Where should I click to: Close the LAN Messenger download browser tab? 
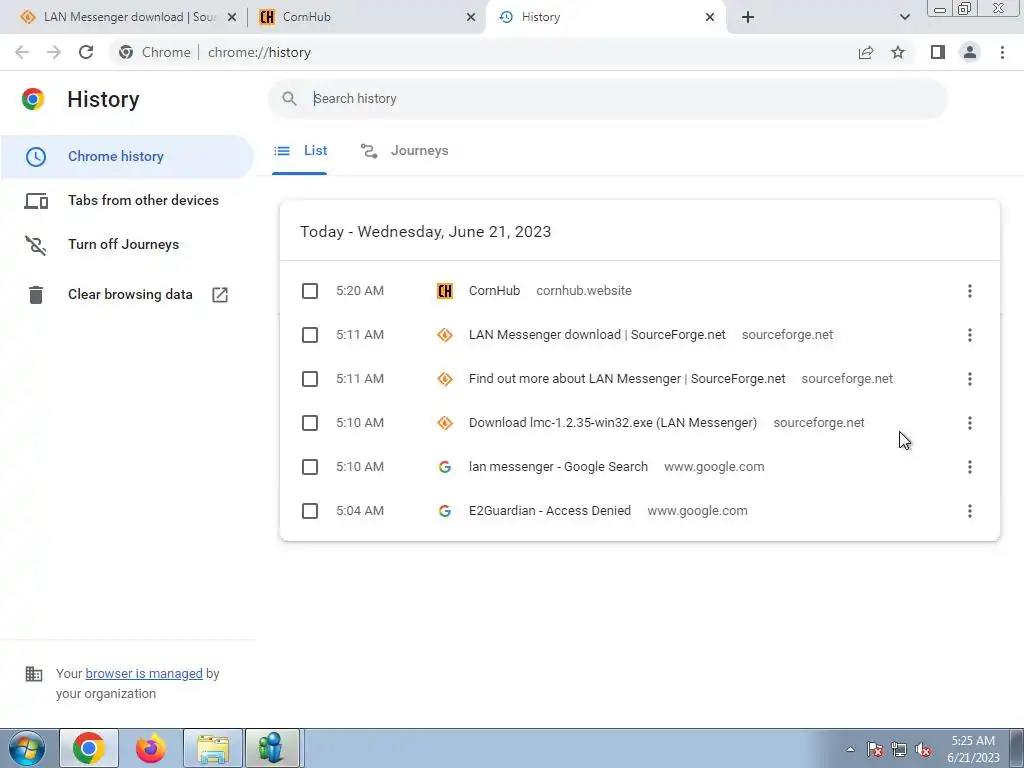coord(231,17)
